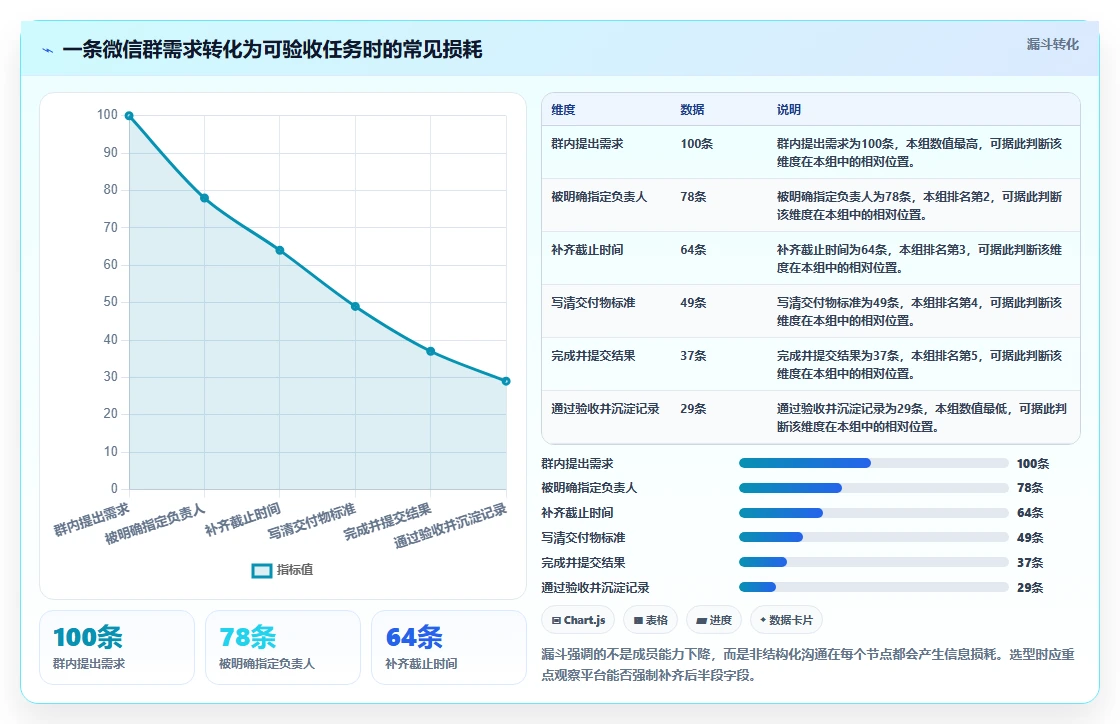Click the 数据 column header
Image resolution: width=1120 pixels, height=724 pixels.
[692, 110]
